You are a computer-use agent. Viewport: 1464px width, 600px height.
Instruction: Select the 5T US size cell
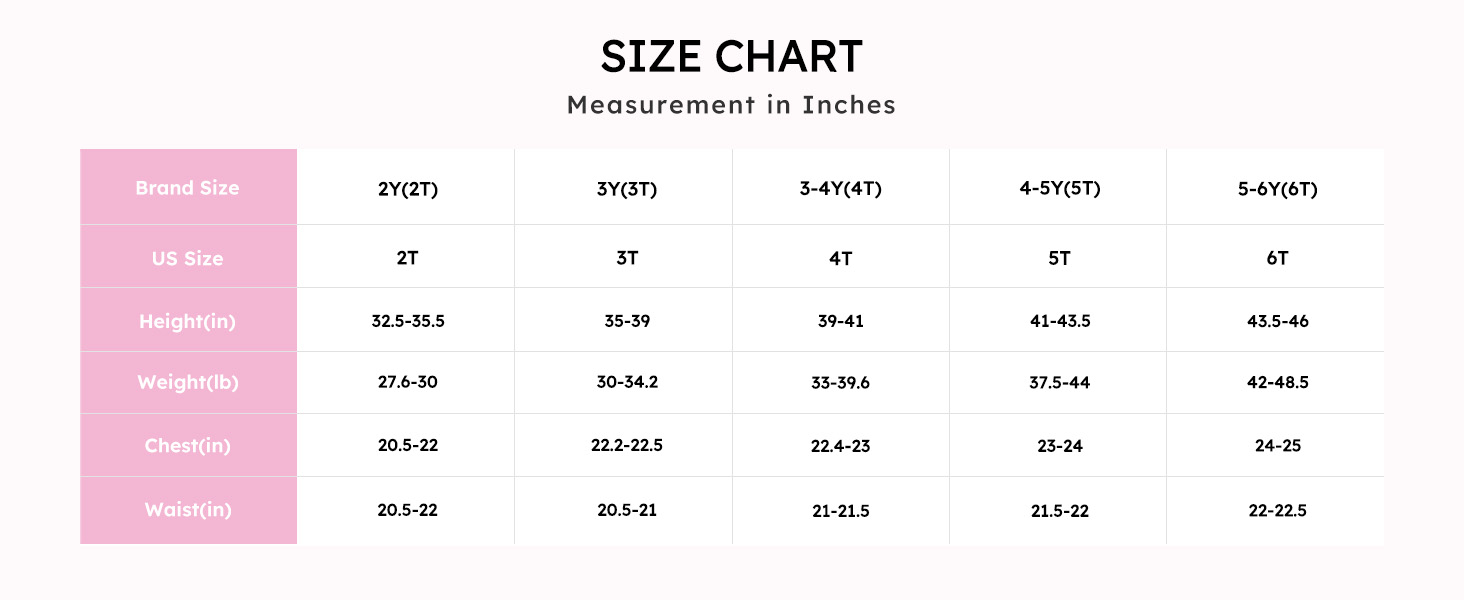(x=1059, y=259)
